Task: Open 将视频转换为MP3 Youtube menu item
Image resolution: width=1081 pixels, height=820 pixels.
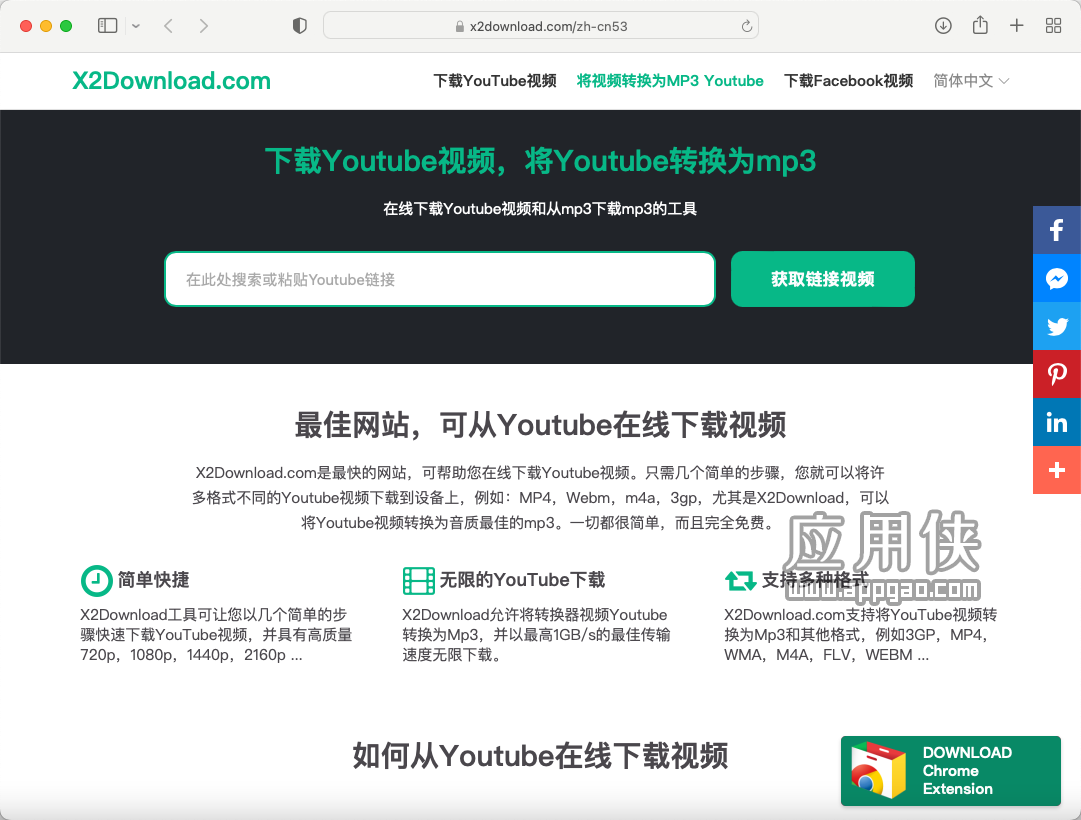Action: click(x=670, y=81)
